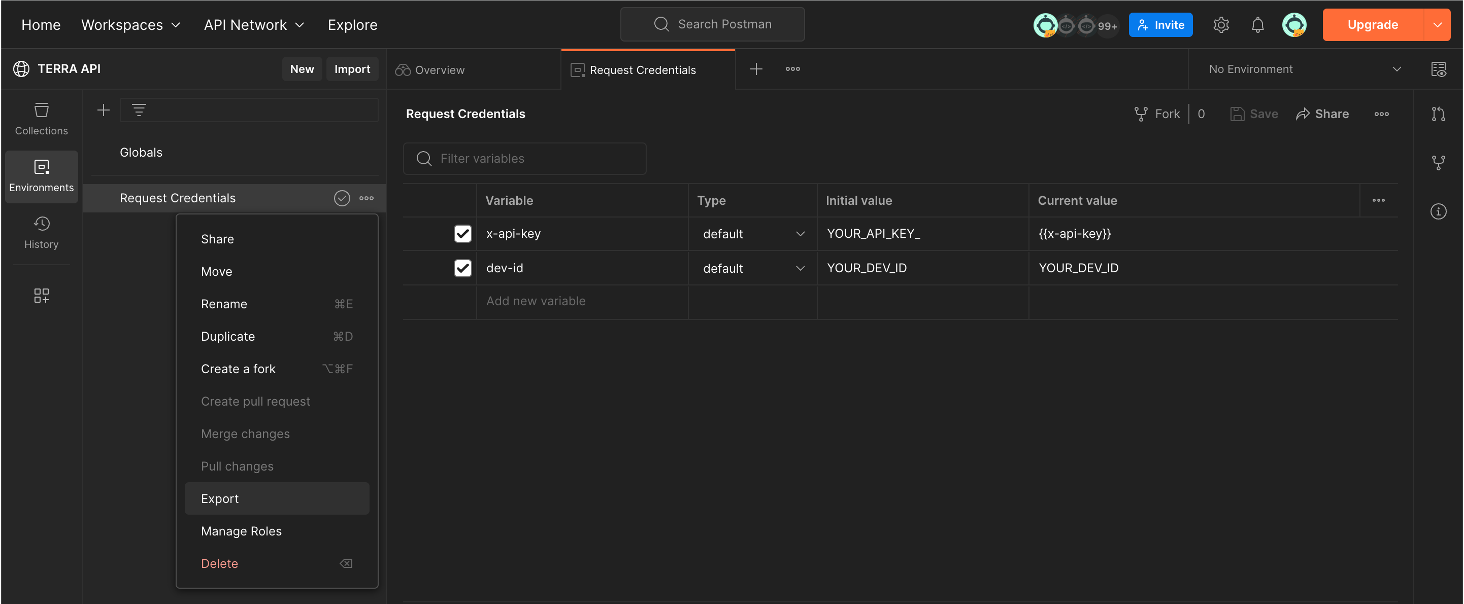Expand the No Environment selector
This screenshot has height=604, width=1464.
[x=1304, y=69]
